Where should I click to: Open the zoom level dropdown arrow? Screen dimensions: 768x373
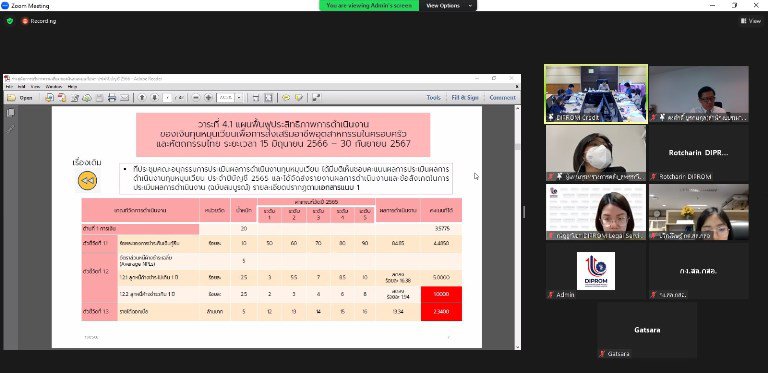click(239, 98)
